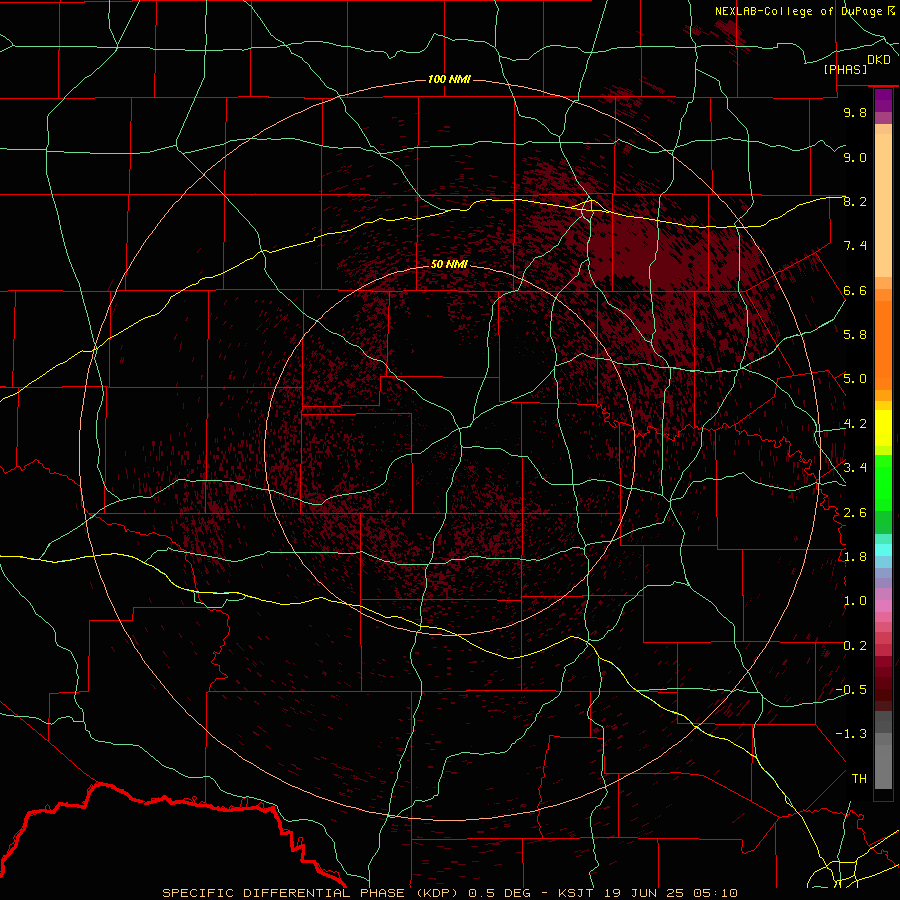Screen dimensions: 900x900
Task: Select the 1.0 scale value
Action: click(x=855, y=601)
